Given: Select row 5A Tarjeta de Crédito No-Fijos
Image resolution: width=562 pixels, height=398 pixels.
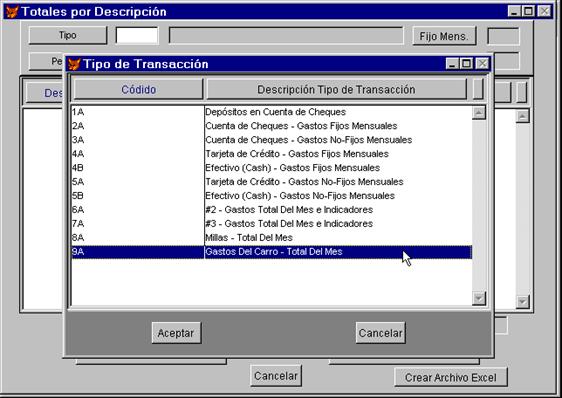Looking at the screenshot, I should pyautogui.click(x=271, y=182).
